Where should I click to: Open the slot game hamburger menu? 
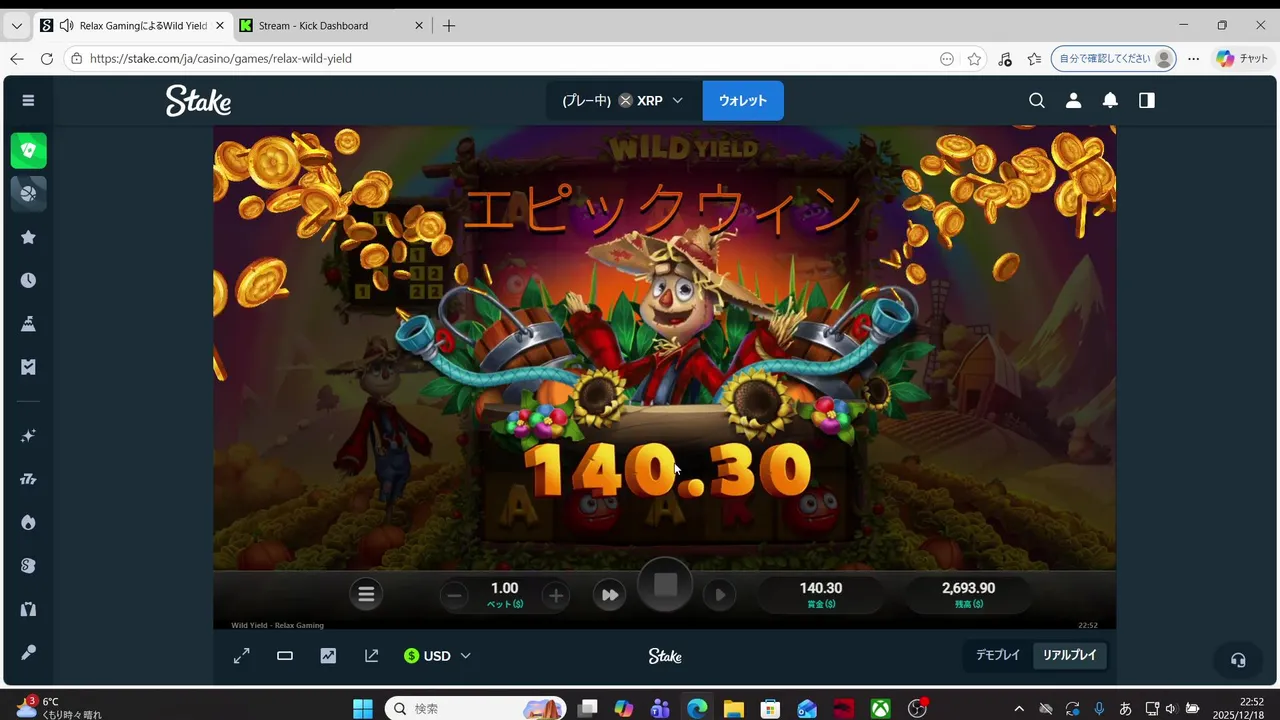pyautogui.click(x=366, y=595)
